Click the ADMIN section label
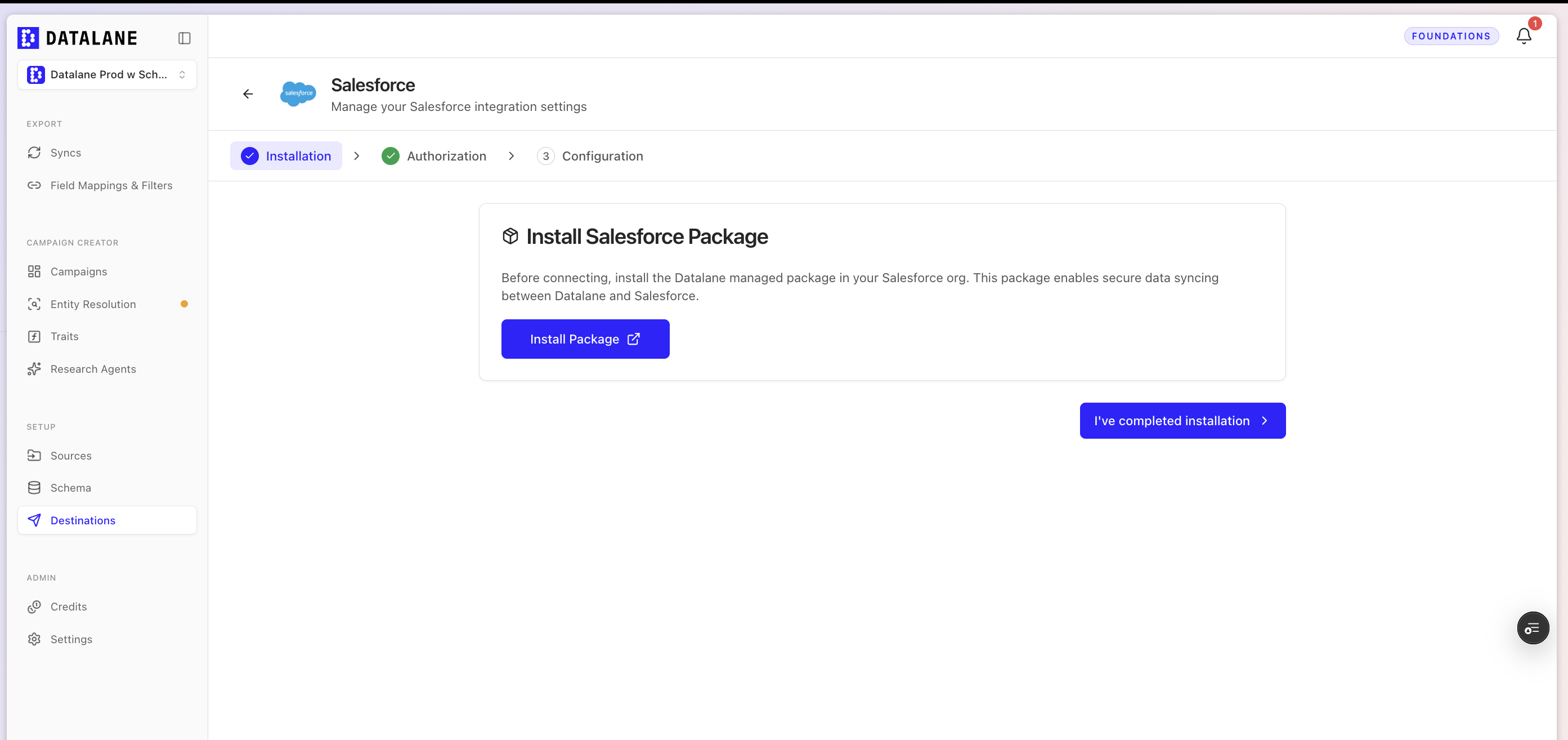Image resolution: width=1568 pixels, height=740 pixels. pos(42,577)
